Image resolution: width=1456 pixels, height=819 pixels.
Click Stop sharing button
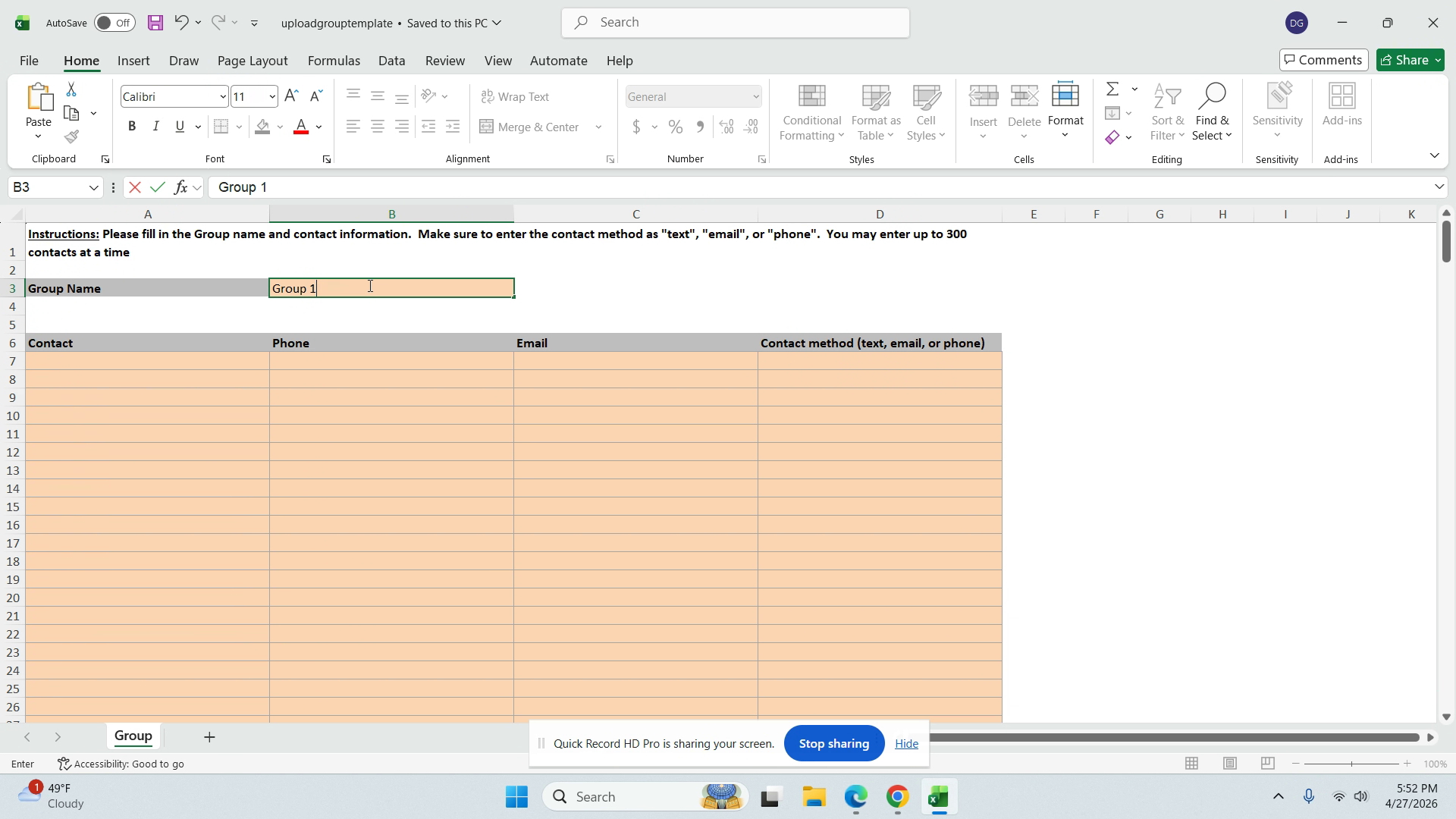(x=834, y=744)
